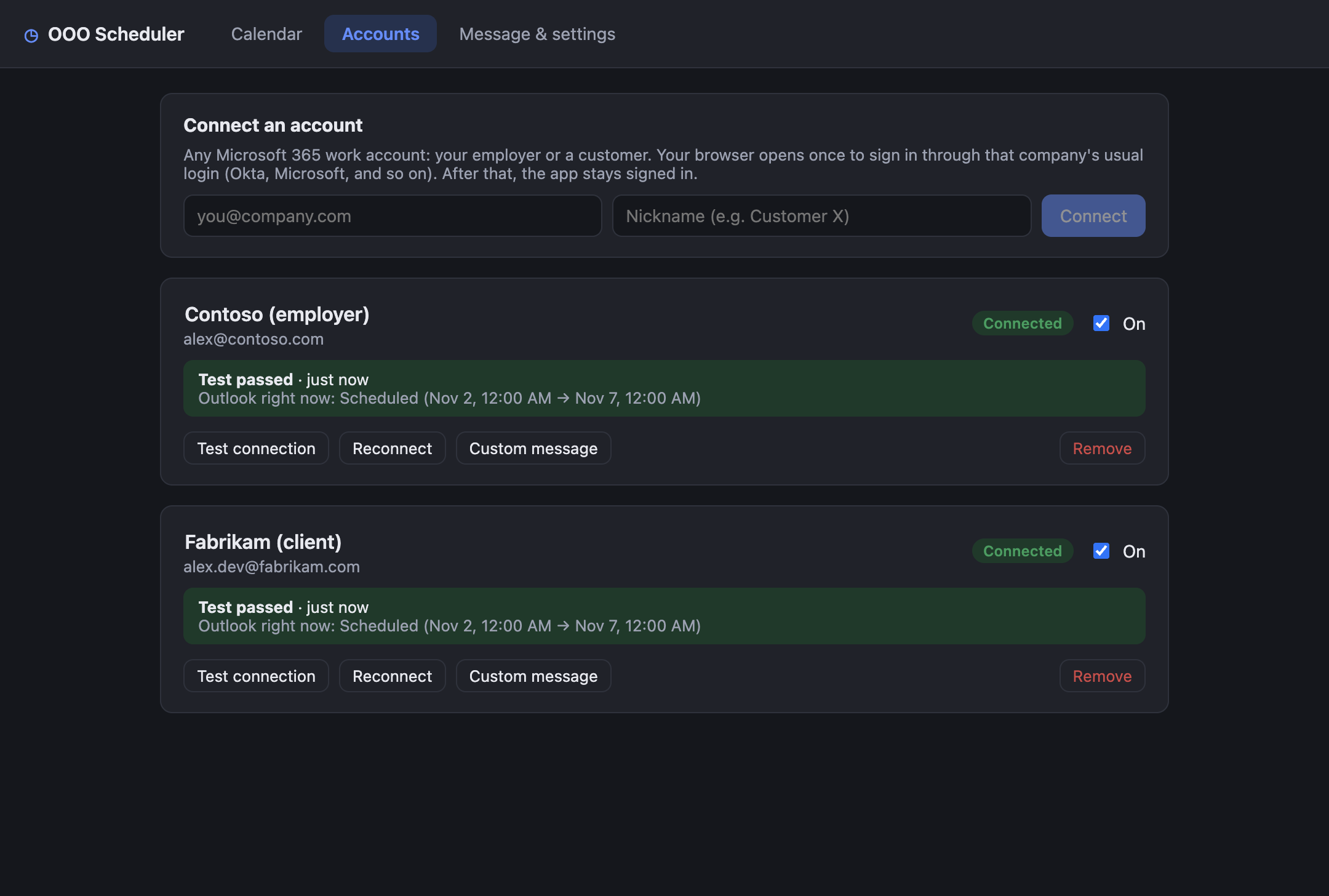The height and width of the screenshot is (896, 1329).
Task: Open the Calendar tab
Action: coord(266,34)
